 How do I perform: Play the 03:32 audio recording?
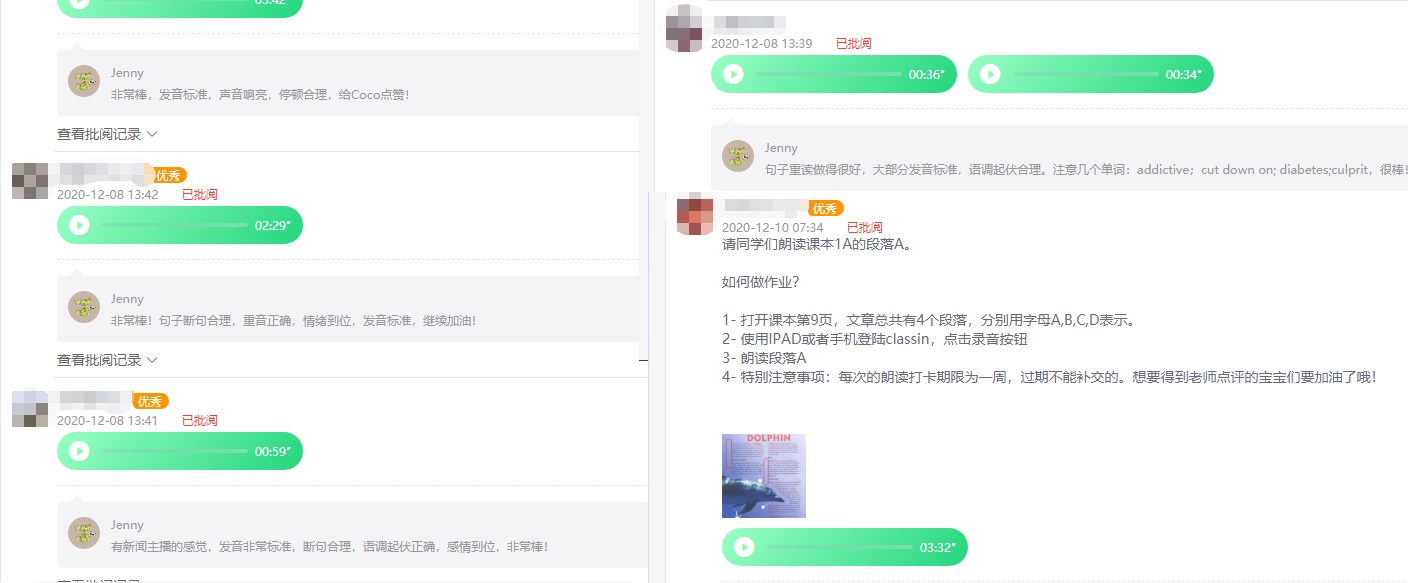[x=744, y=547]
